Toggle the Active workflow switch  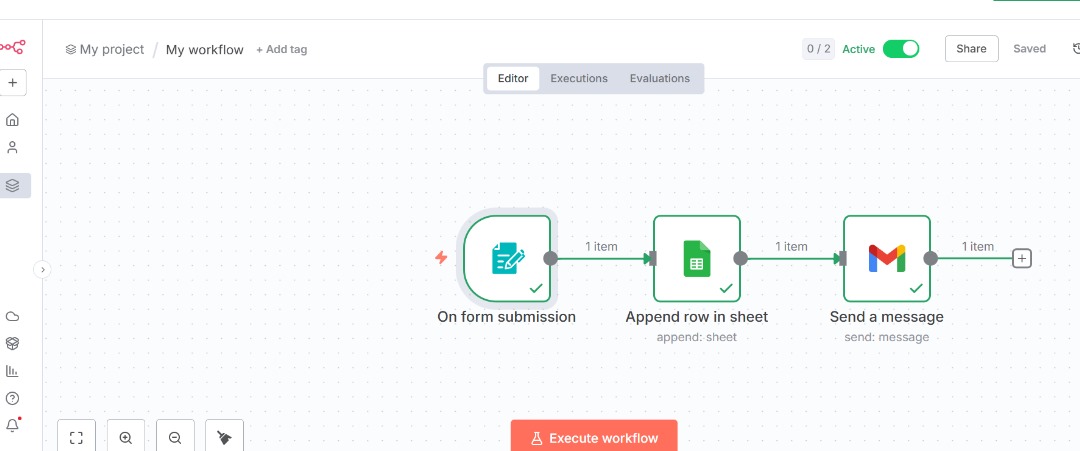pos(900,49)
